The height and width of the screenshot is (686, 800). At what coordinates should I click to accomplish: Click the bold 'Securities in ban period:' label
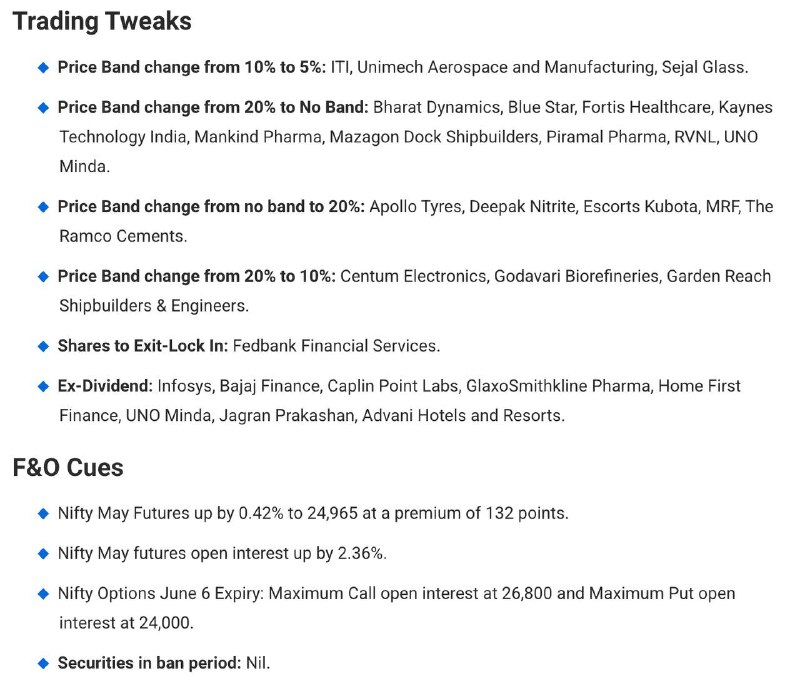point(149,663)
